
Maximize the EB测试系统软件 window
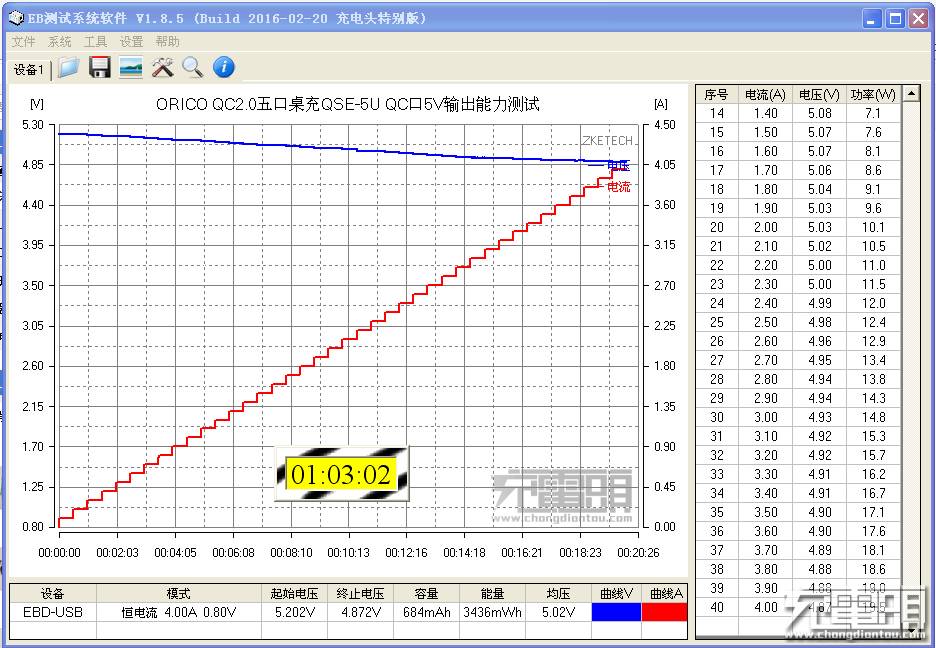point(895,19)
